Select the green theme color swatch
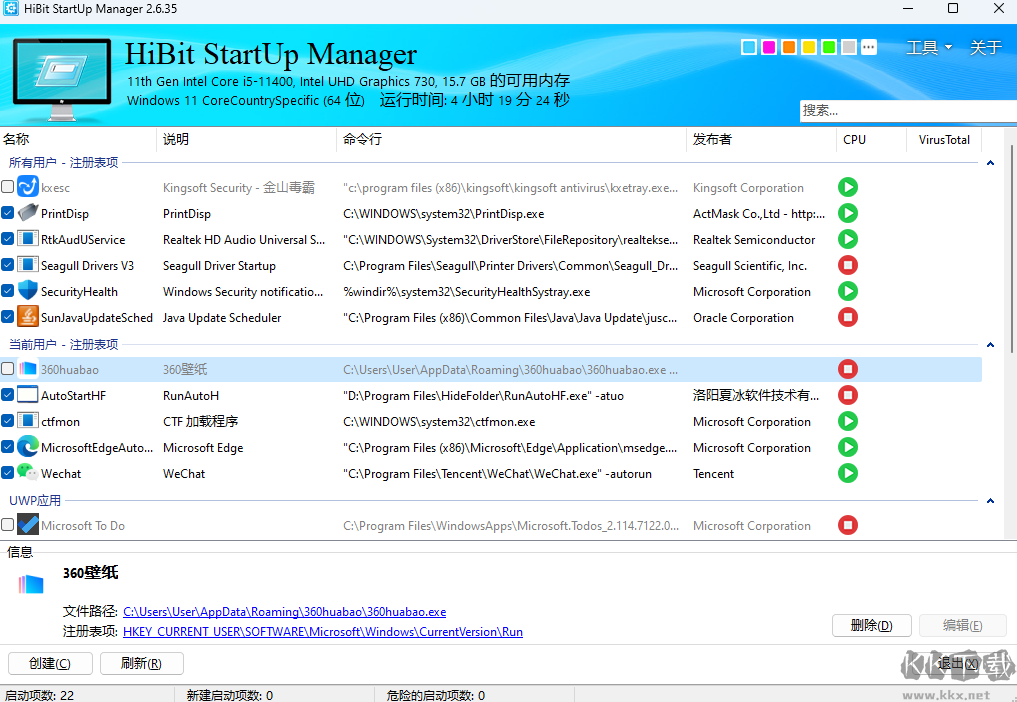The width and height of the screenshot is (1017, 702). pos(829,47)
